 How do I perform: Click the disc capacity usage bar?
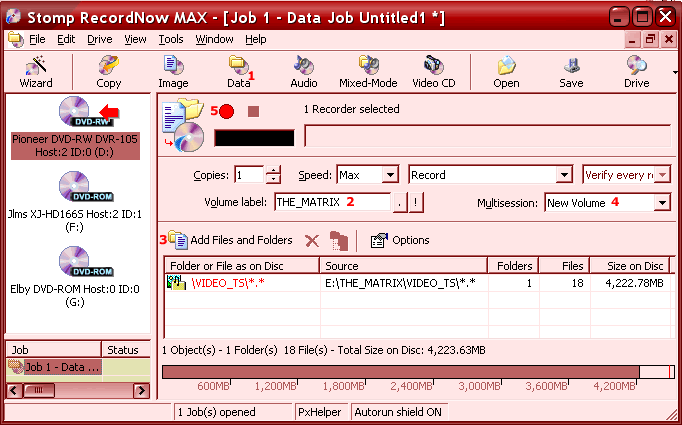coord(418,372)
